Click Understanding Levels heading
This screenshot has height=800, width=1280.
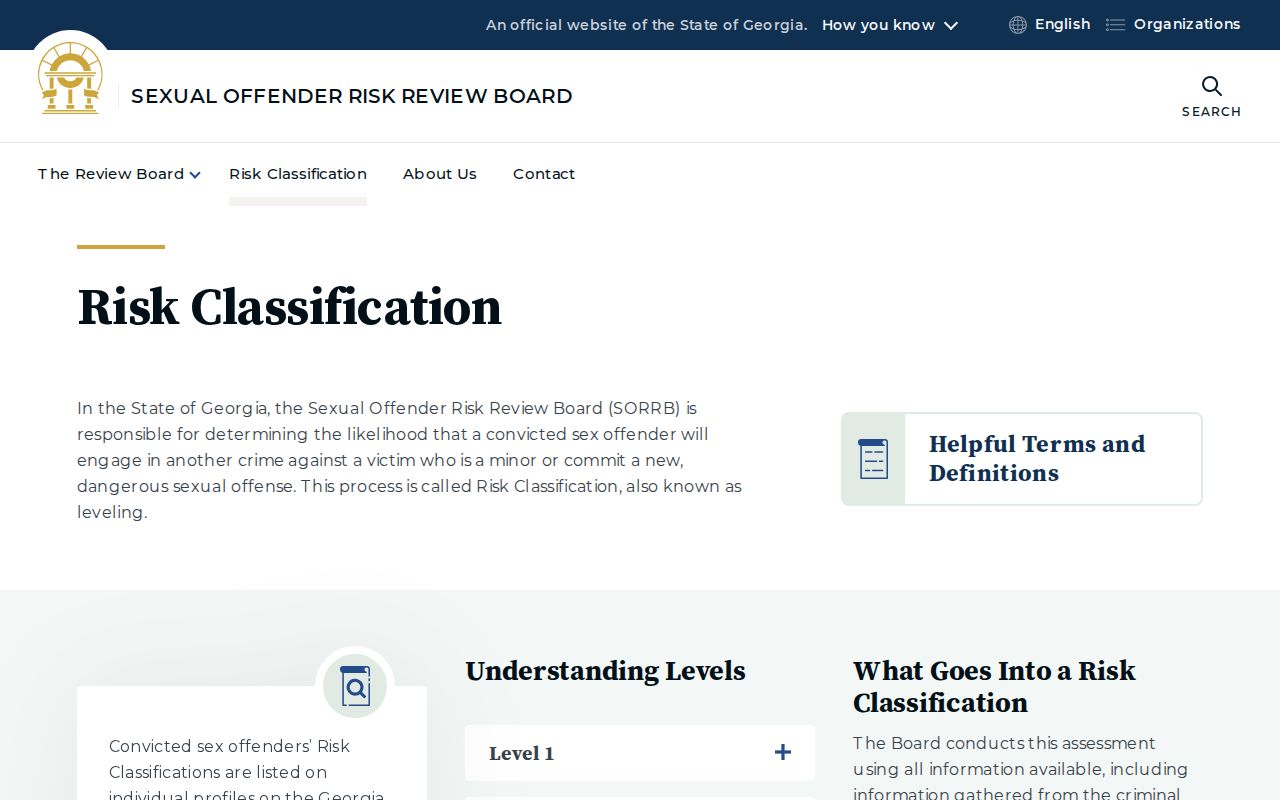605,671
